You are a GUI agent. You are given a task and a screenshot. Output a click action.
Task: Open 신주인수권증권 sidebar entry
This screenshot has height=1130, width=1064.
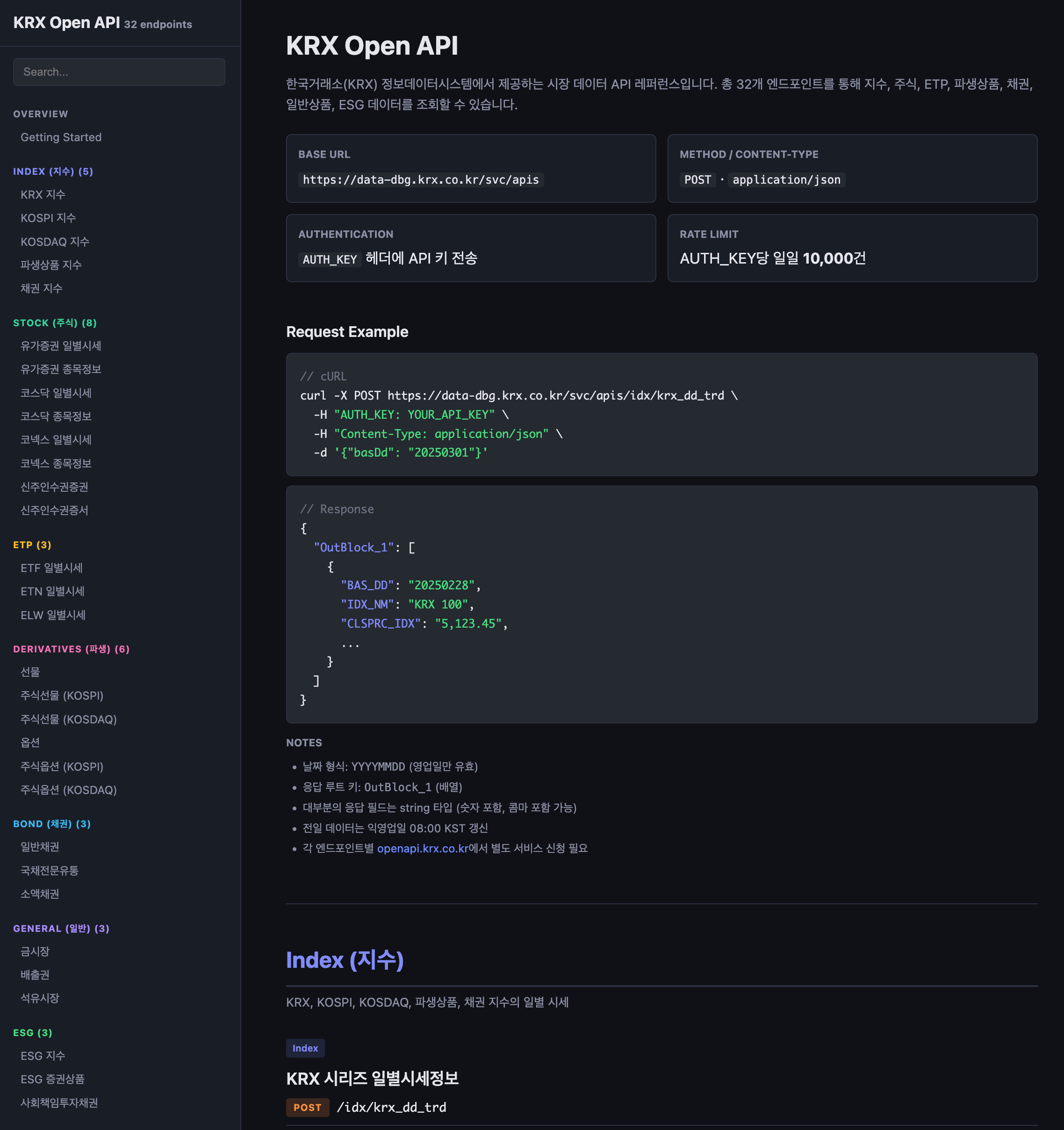click(55, 486)
